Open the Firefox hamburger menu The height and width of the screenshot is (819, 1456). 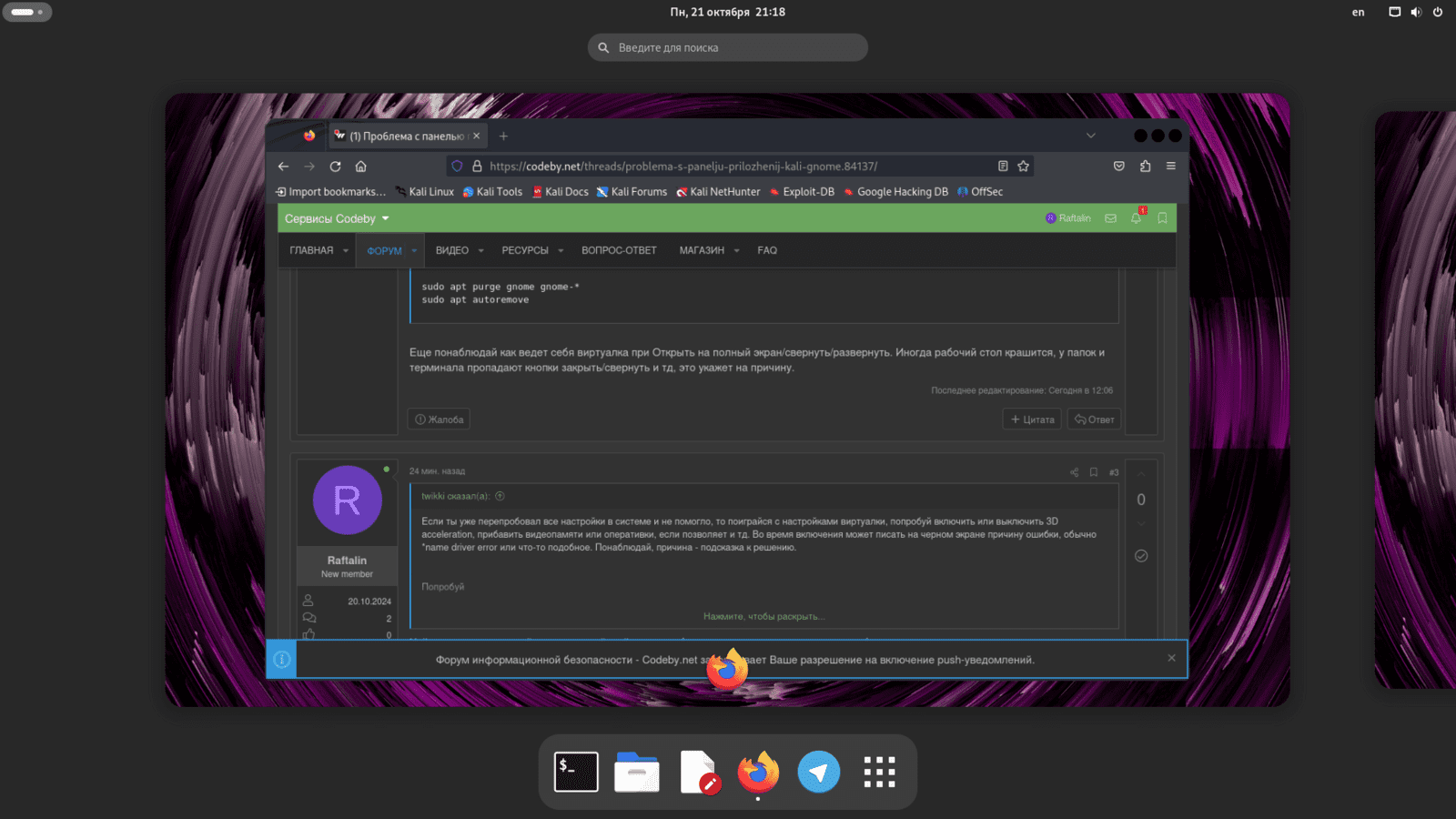tap(1171, 167)
